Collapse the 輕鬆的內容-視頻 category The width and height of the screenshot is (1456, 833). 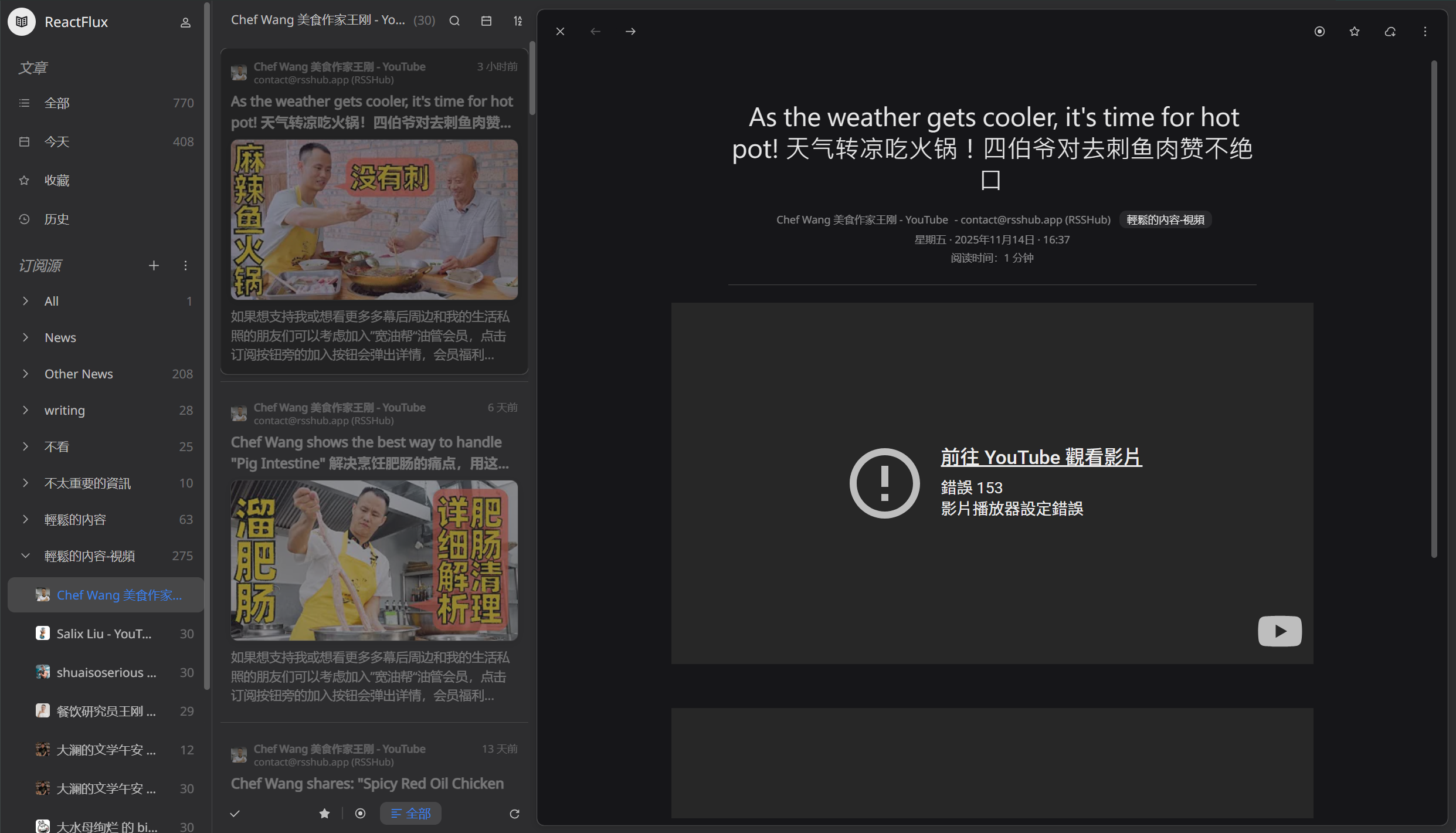[x=25, y=556]
